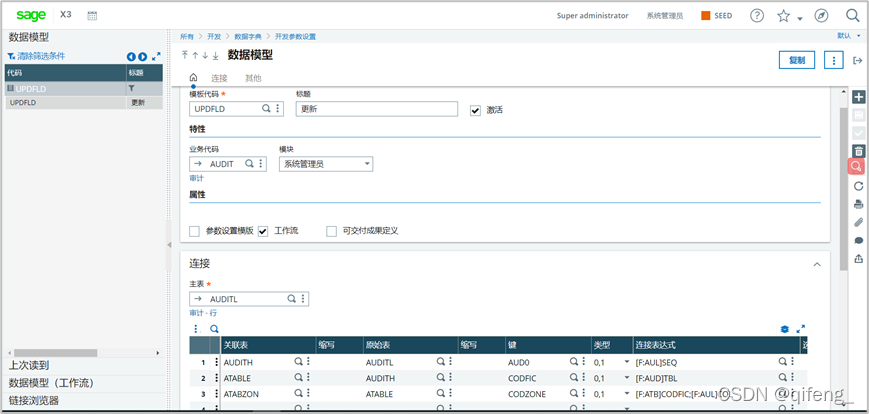
Task: Click the favorites star icon
Action: 783,16
